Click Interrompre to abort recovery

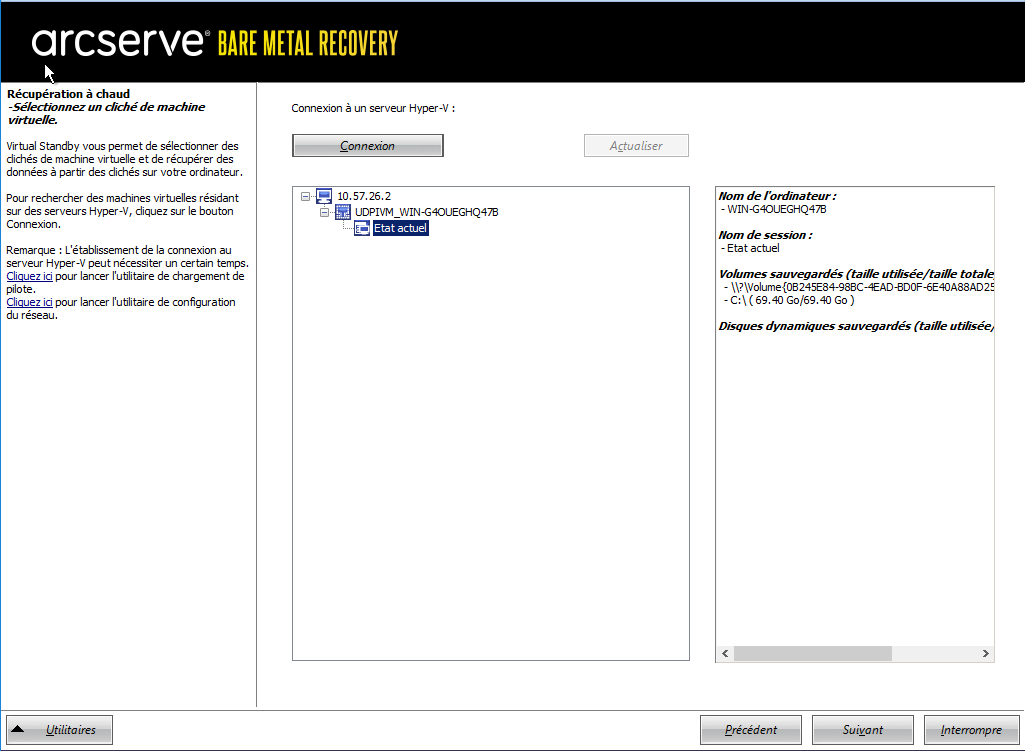971,729
